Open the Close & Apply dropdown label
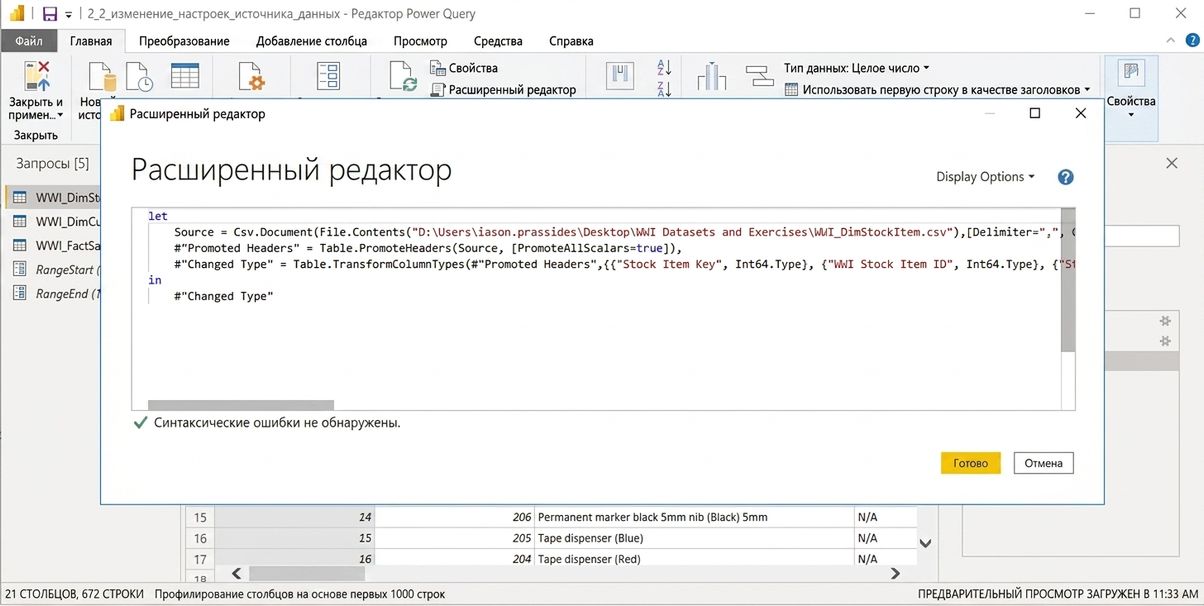The height and width of the screenshot is (606, 1204). [x=36, y=108]
